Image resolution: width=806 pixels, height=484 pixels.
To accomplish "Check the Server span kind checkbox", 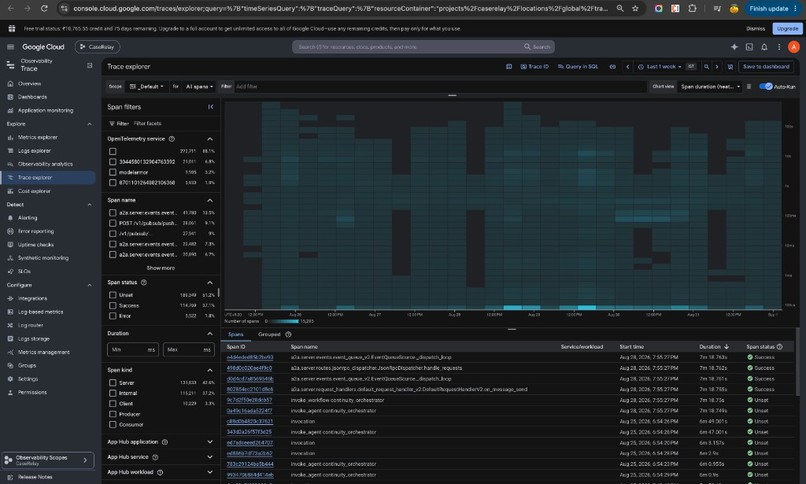I will pos(113,383).
